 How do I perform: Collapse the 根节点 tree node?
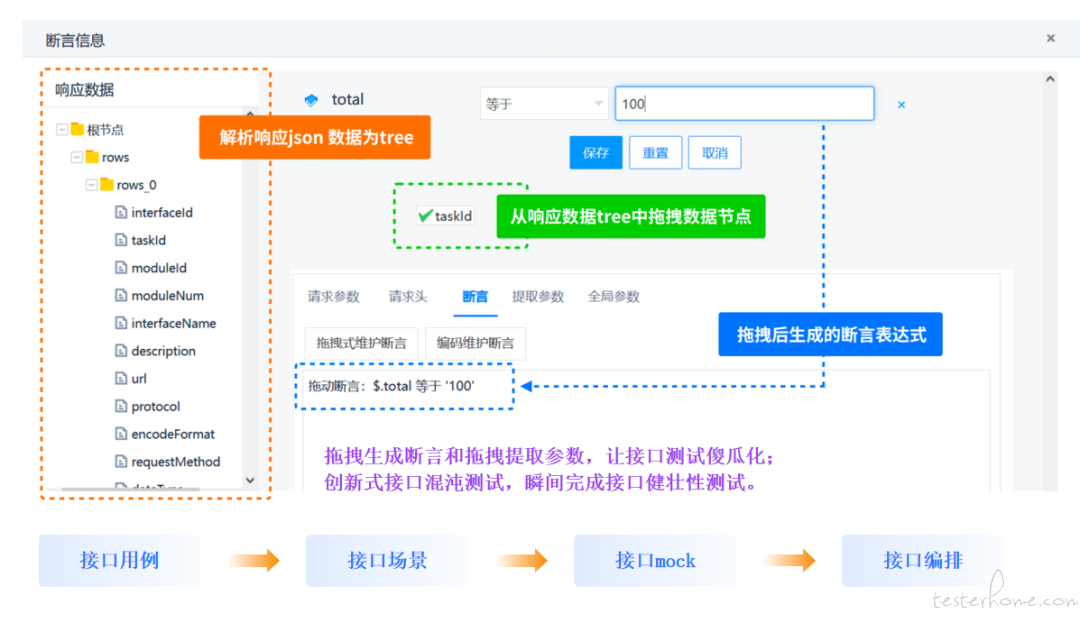tap(62, 129)
